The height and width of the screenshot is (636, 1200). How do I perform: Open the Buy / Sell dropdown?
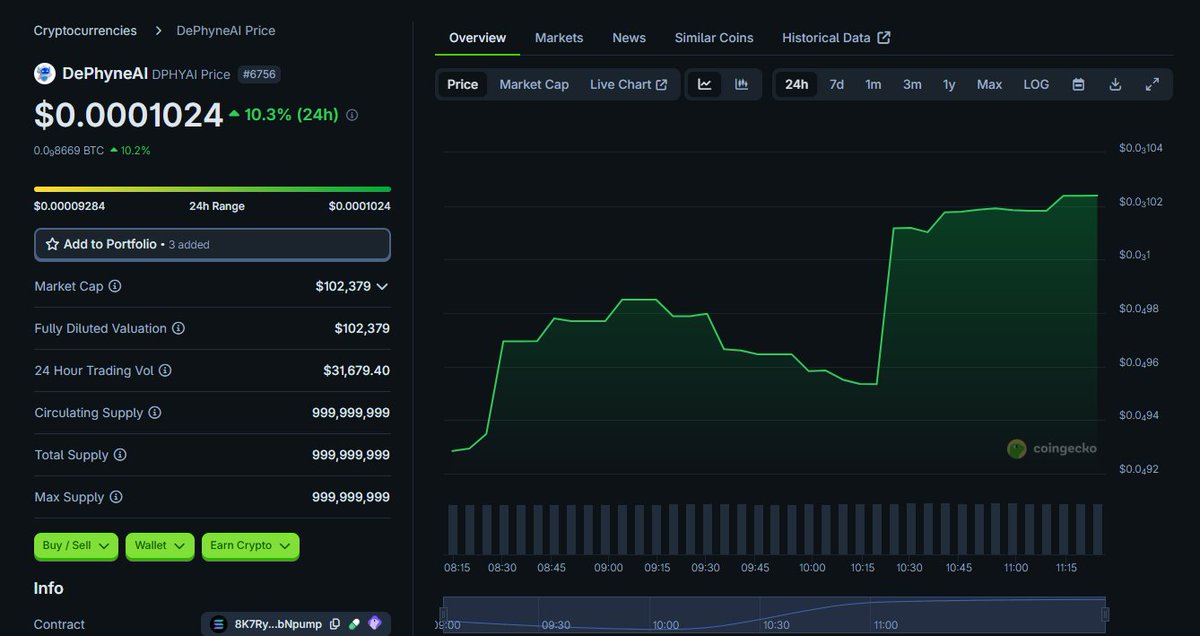(76, 545)
